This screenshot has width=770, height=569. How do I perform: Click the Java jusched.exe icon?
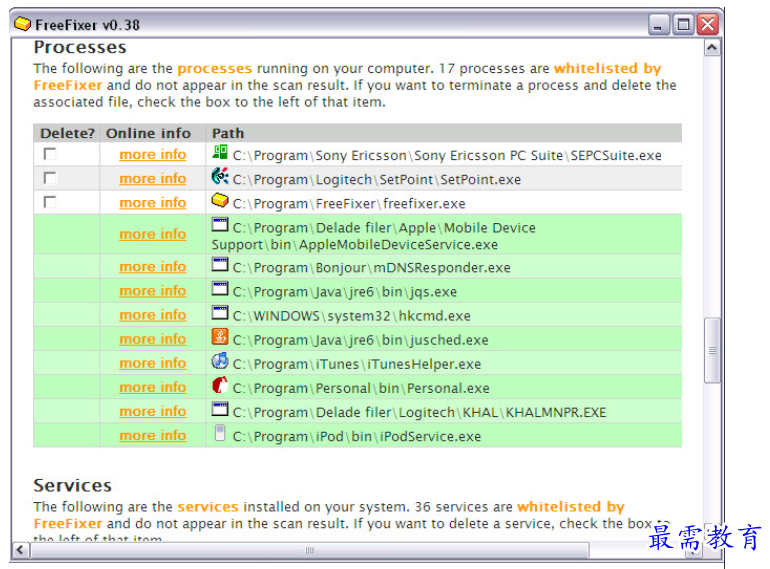220,337
